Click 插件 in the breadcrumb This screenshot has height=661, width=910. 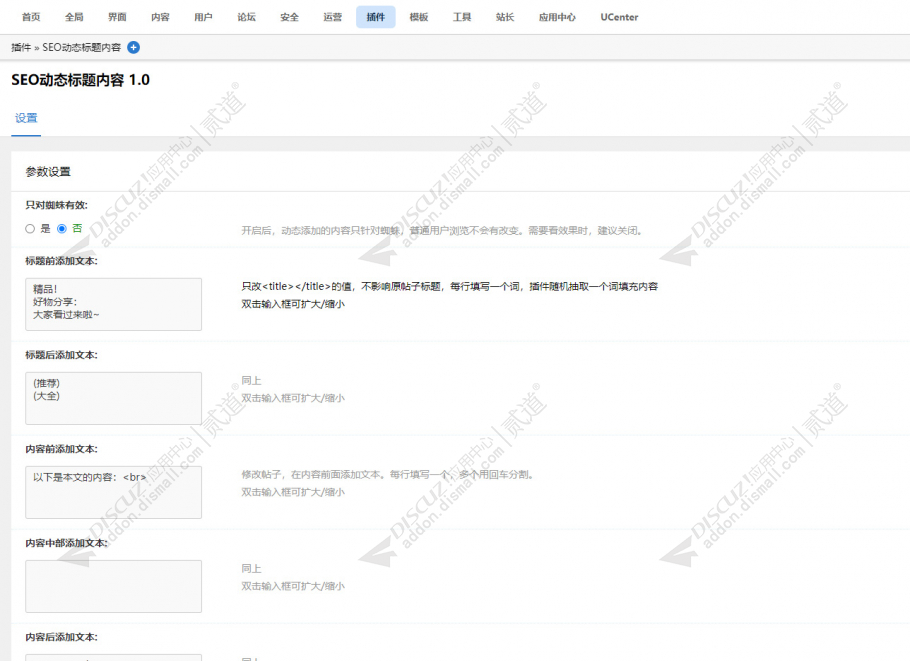coord(21,48)
